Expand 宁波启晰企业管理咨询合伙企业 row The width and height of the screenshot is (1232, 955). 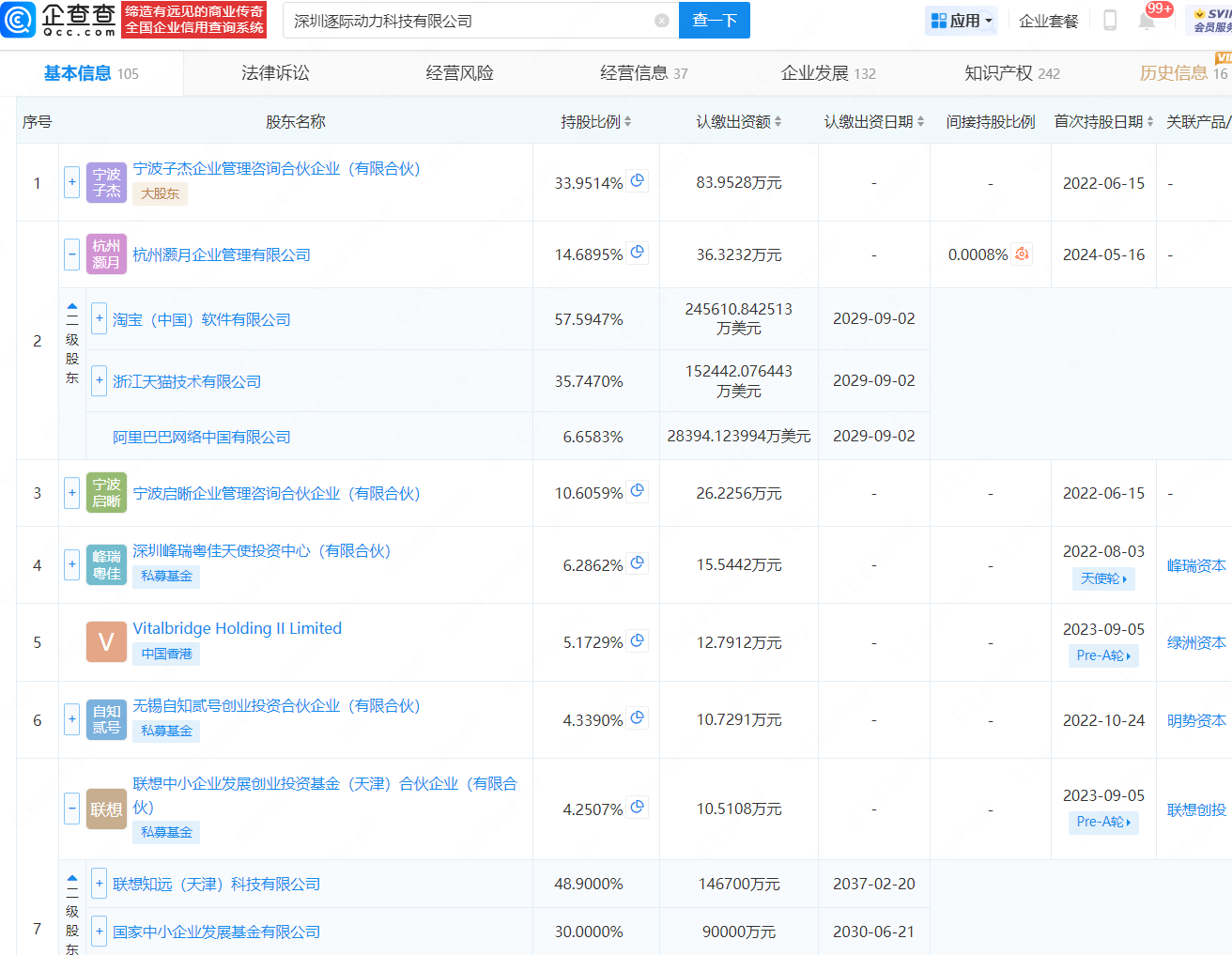tap(71, 492)
